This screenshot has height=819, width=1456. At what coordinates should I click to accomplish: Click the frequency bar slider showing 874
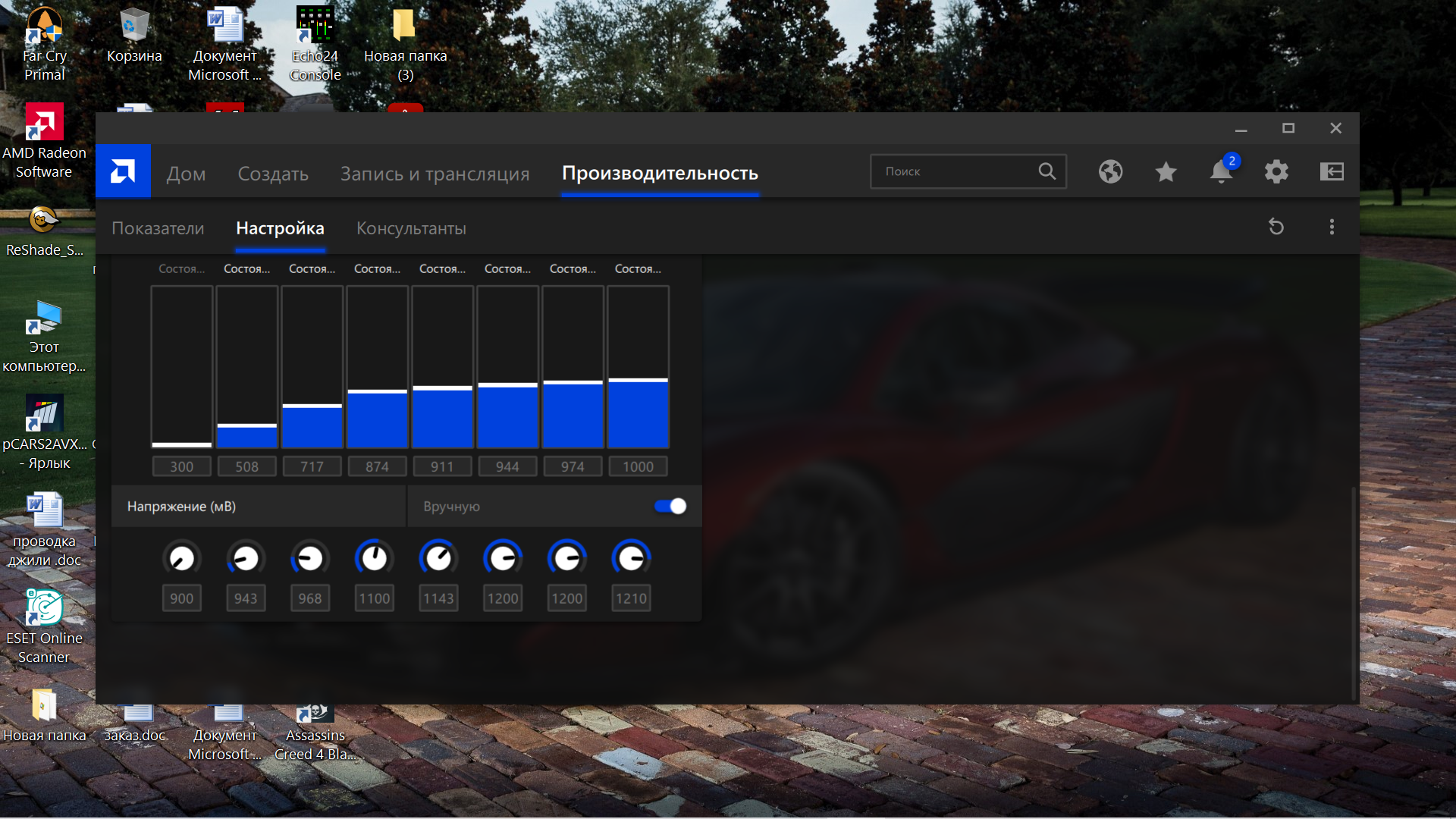(x=377, y=392)
